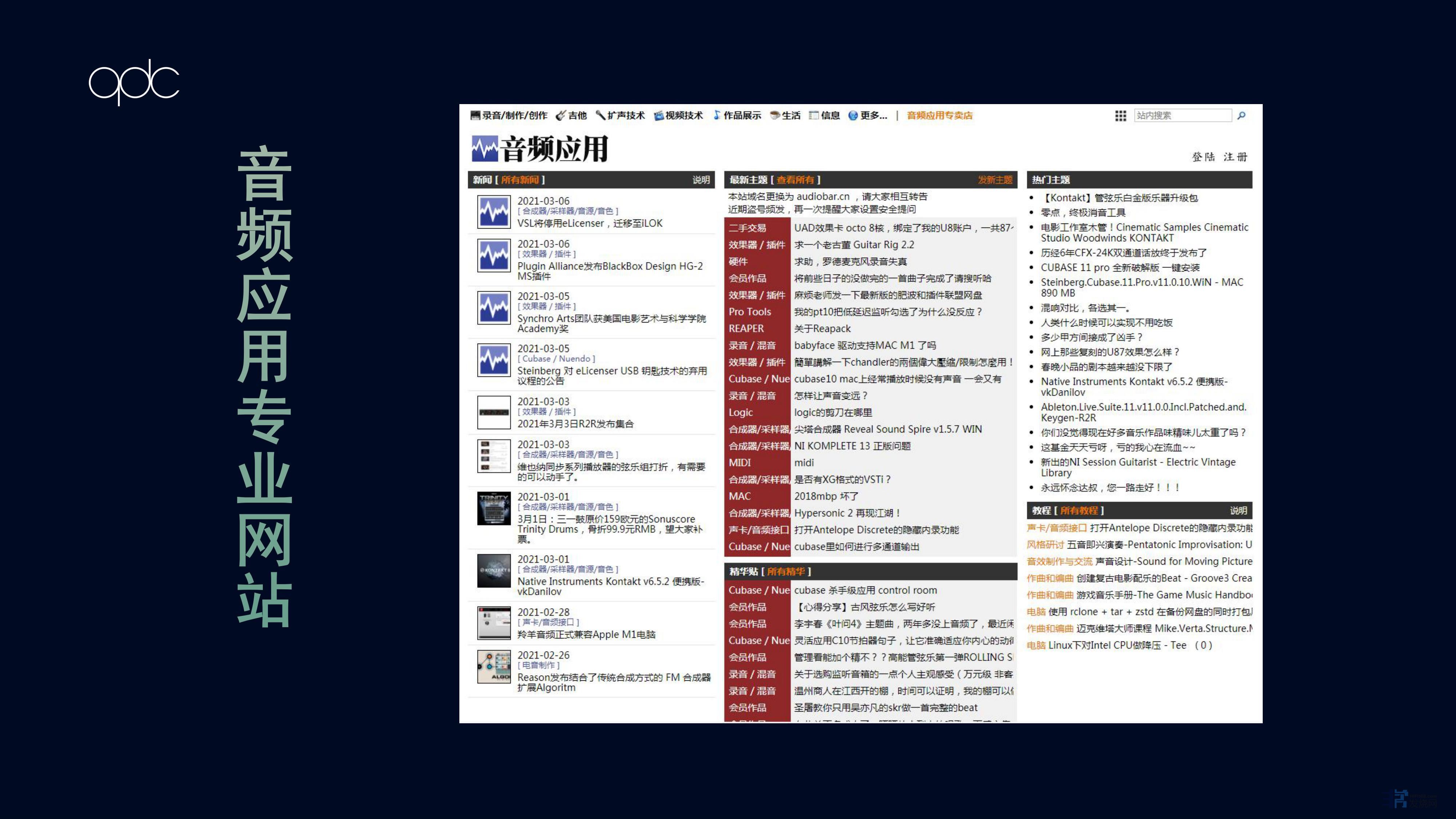Open the Pro Tools category label
Image resolution: width=1456 pixels, height=819 pixels.
click(749, 312)
